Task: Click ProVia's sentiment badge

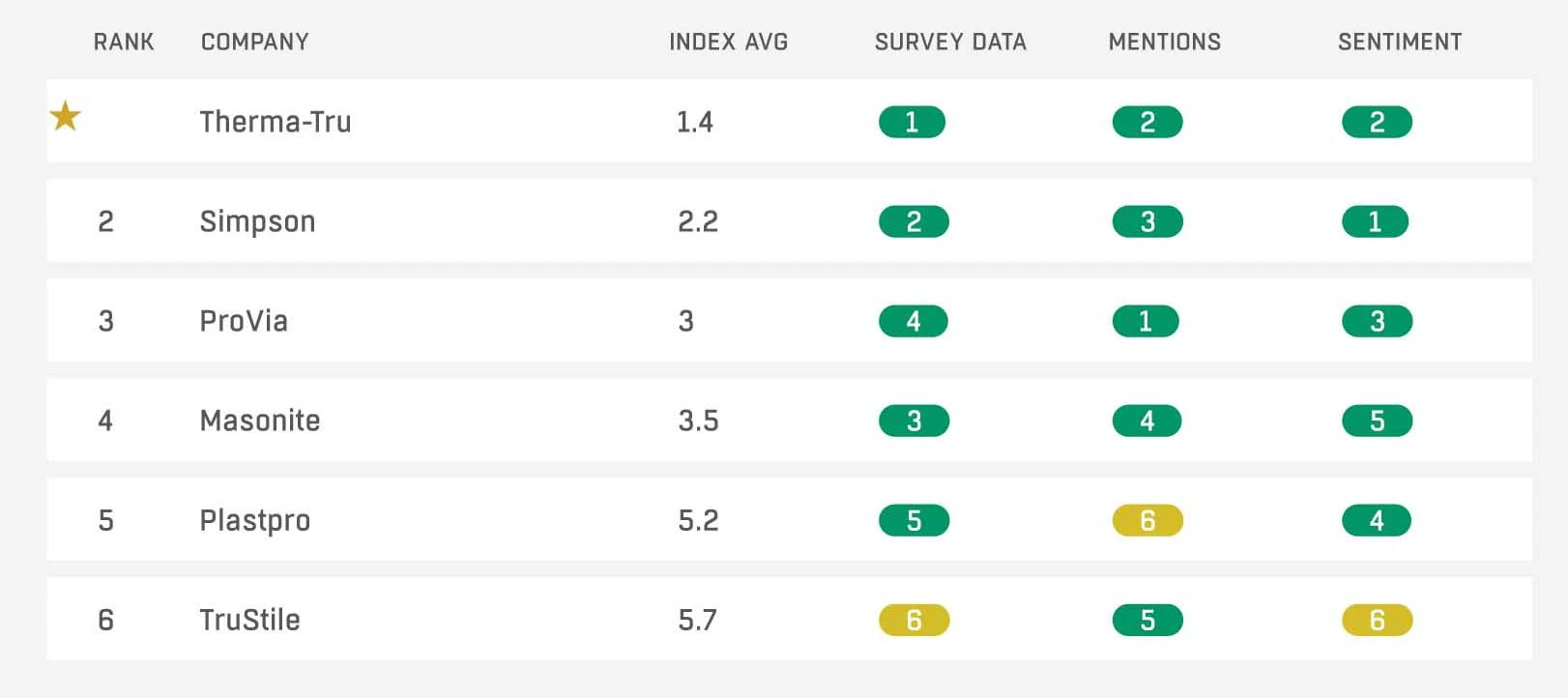Action: click(x=1377, y=321)
